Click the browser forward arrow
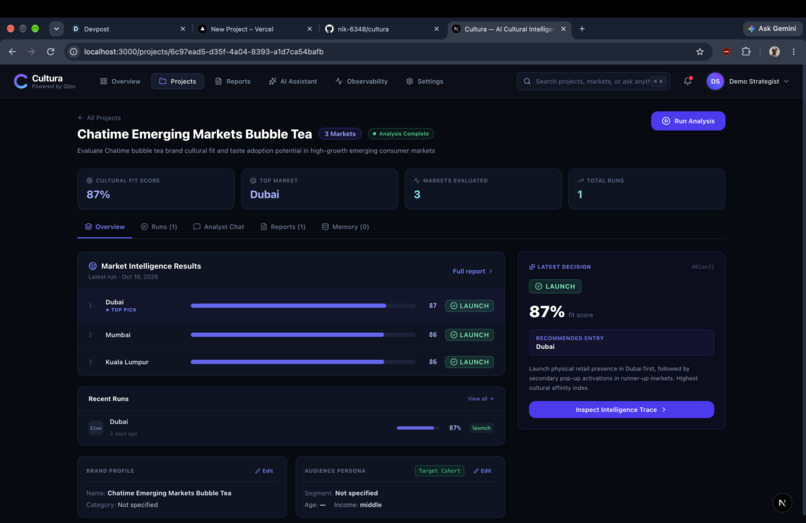Viewport: 806px width, 523px height. tap(31, 51)
